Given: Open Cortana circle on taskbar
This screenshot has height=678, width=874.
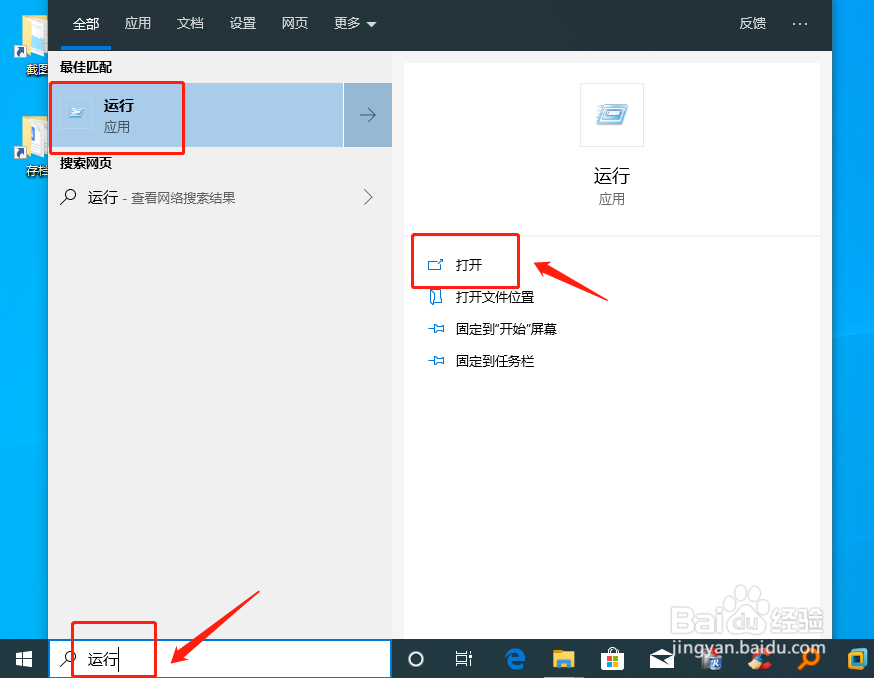Looking at the screenshot, I should pyautogui.click(x=416, y=660).
